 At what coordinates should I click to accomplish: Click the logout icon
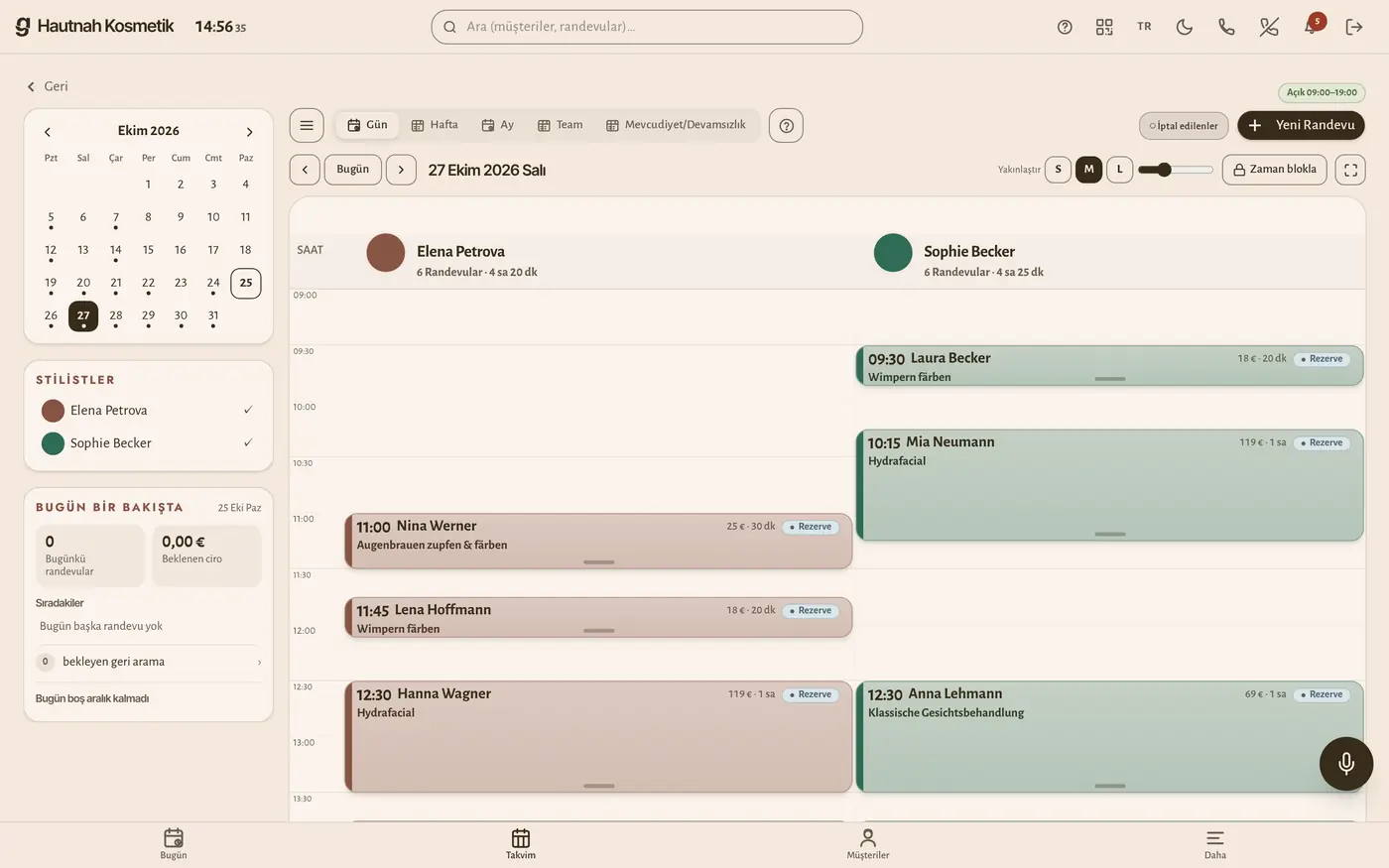coord(1354,27)
